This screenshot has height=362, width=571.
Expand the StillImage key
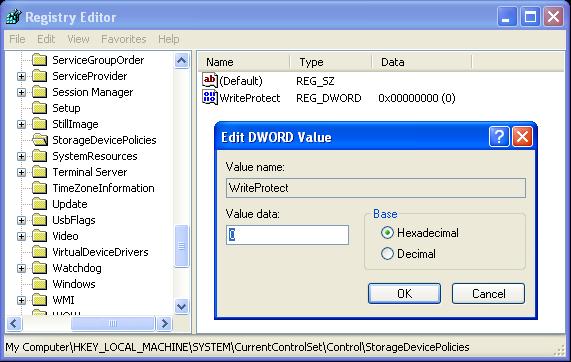pos(21,124)
